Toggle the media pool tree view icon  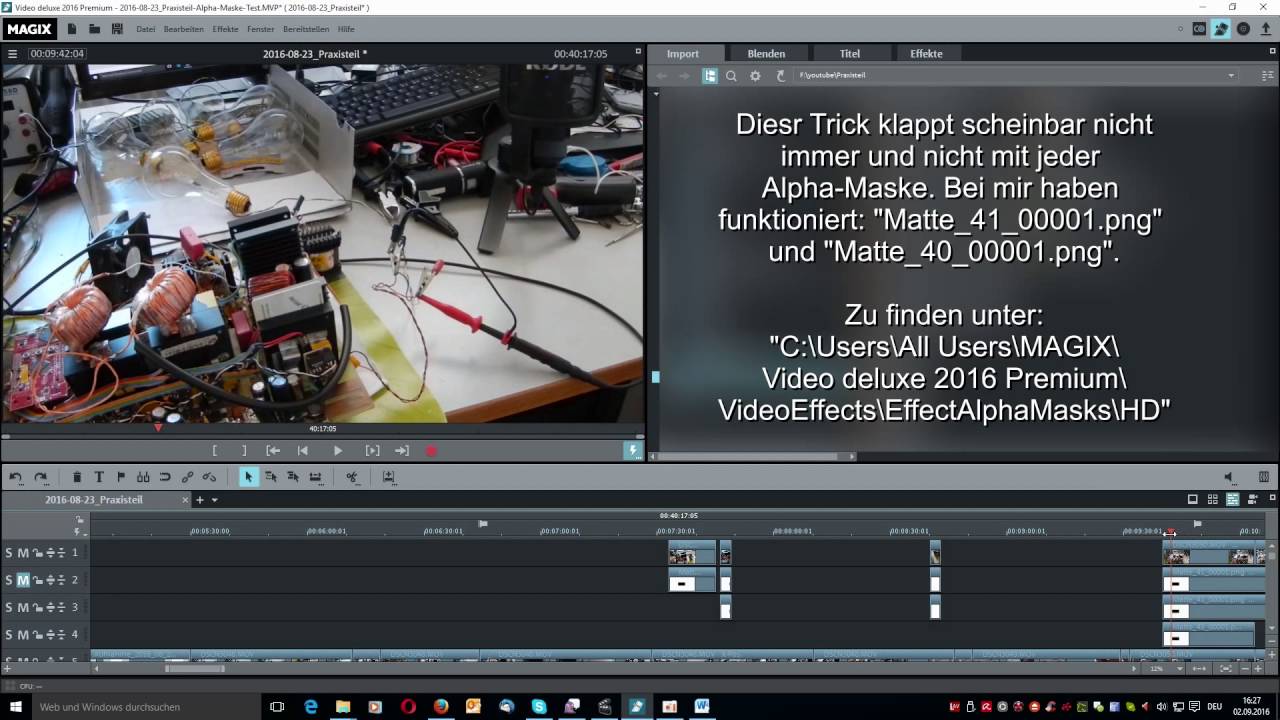tap(710, 75)
